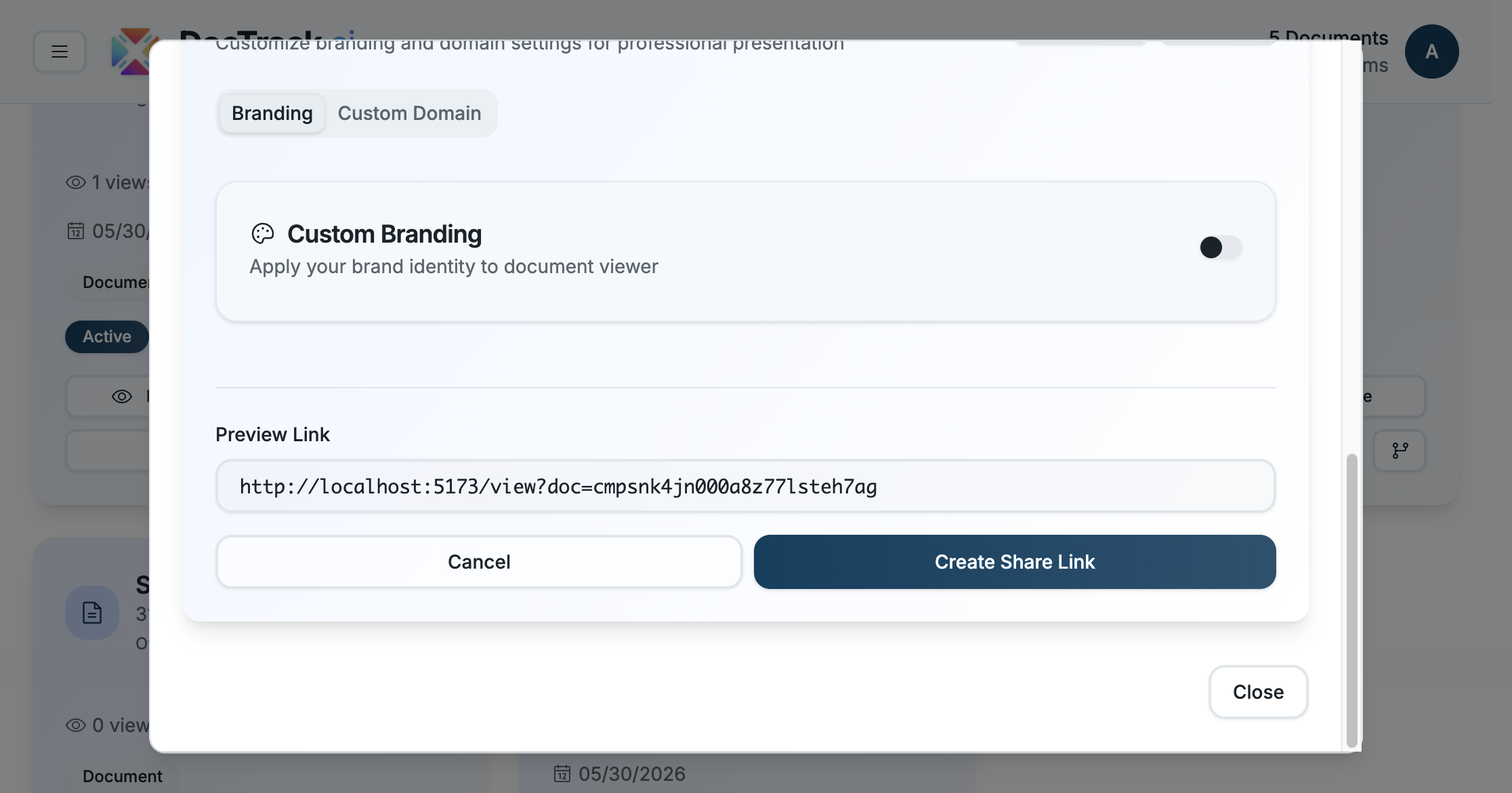Click the eye icon beside 1 views
The width and height of the screenshot is (1512, 793).
pos(75,182)
